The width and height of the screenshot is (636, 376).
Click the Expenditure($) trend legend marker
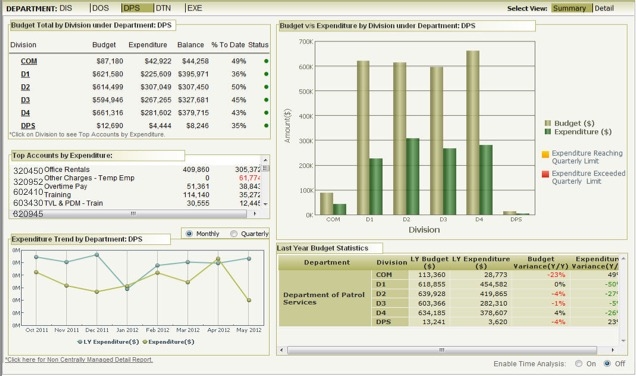[x=145, y=342]
